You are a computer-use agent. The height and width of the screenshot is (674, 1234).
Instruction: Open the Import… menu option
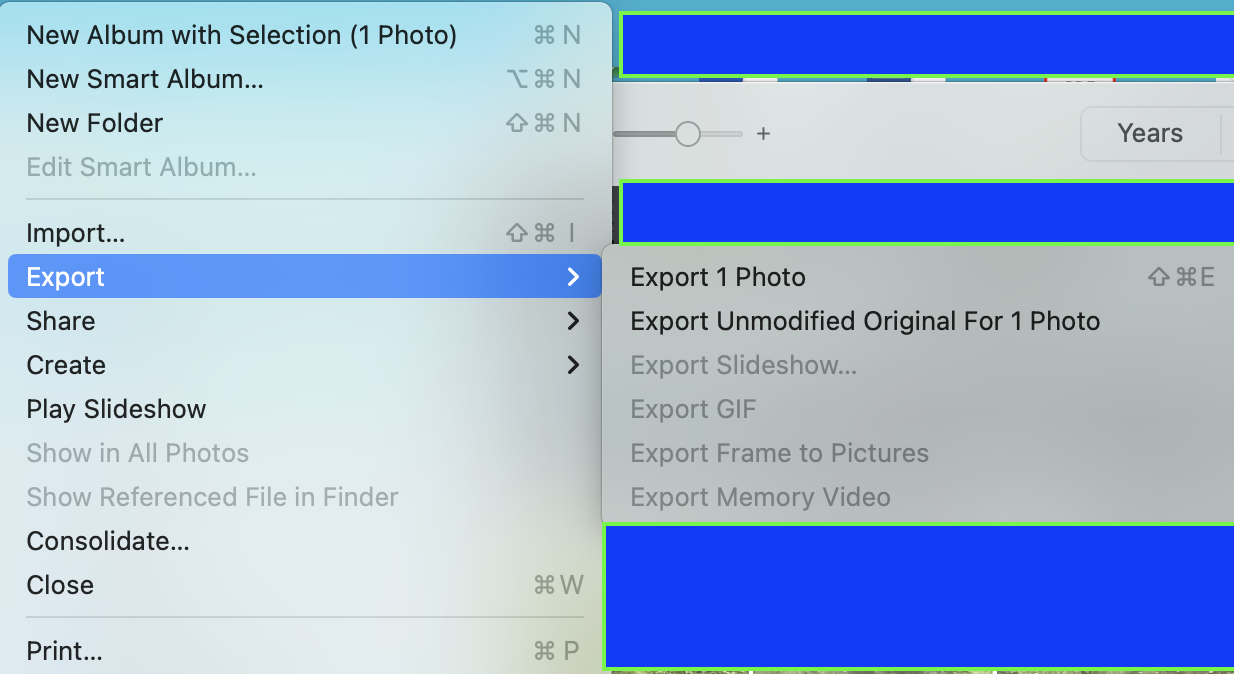click(76, 233)
